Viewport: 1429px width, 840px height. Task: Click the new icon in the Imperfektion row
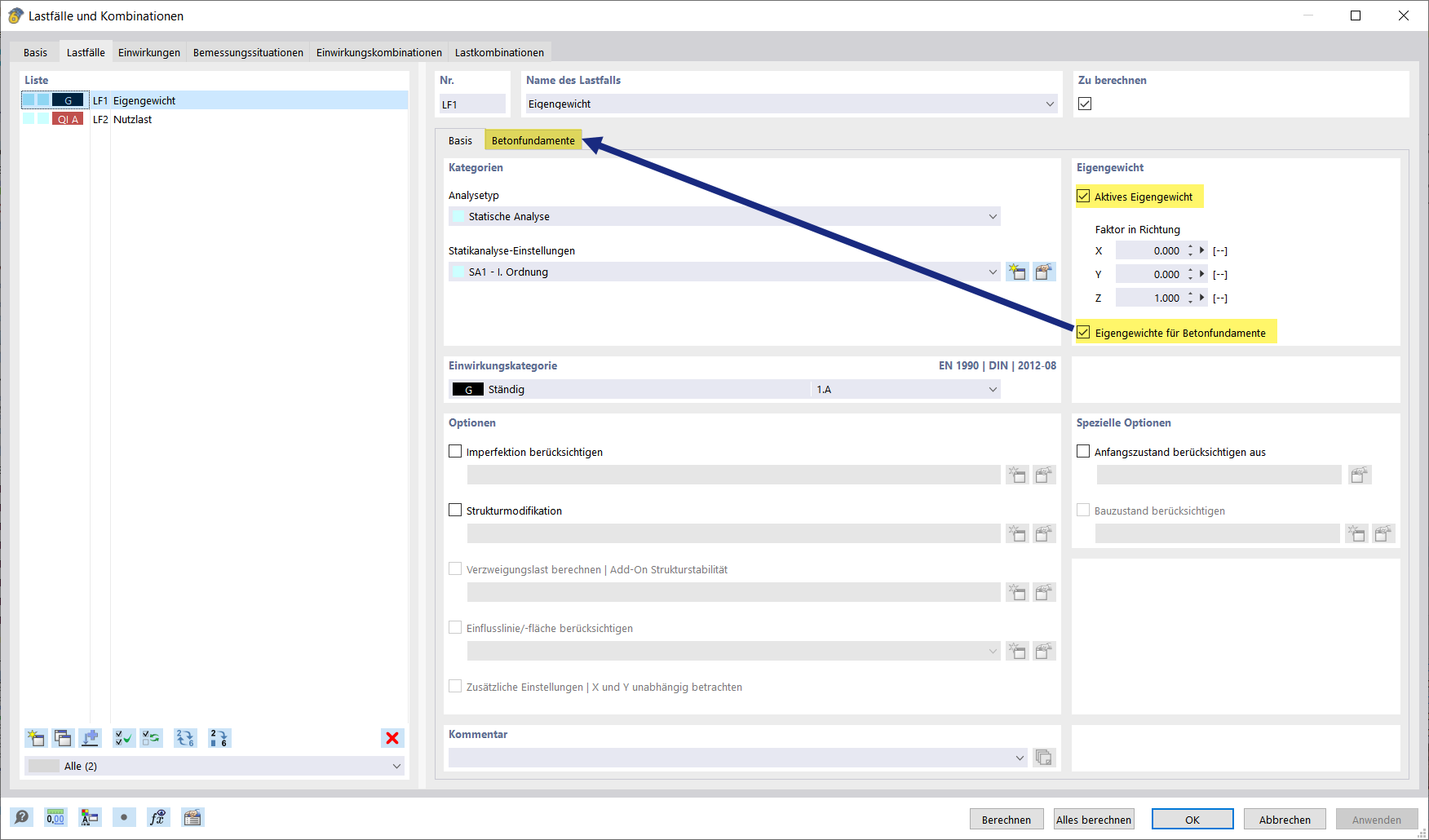coord(1017,475)
